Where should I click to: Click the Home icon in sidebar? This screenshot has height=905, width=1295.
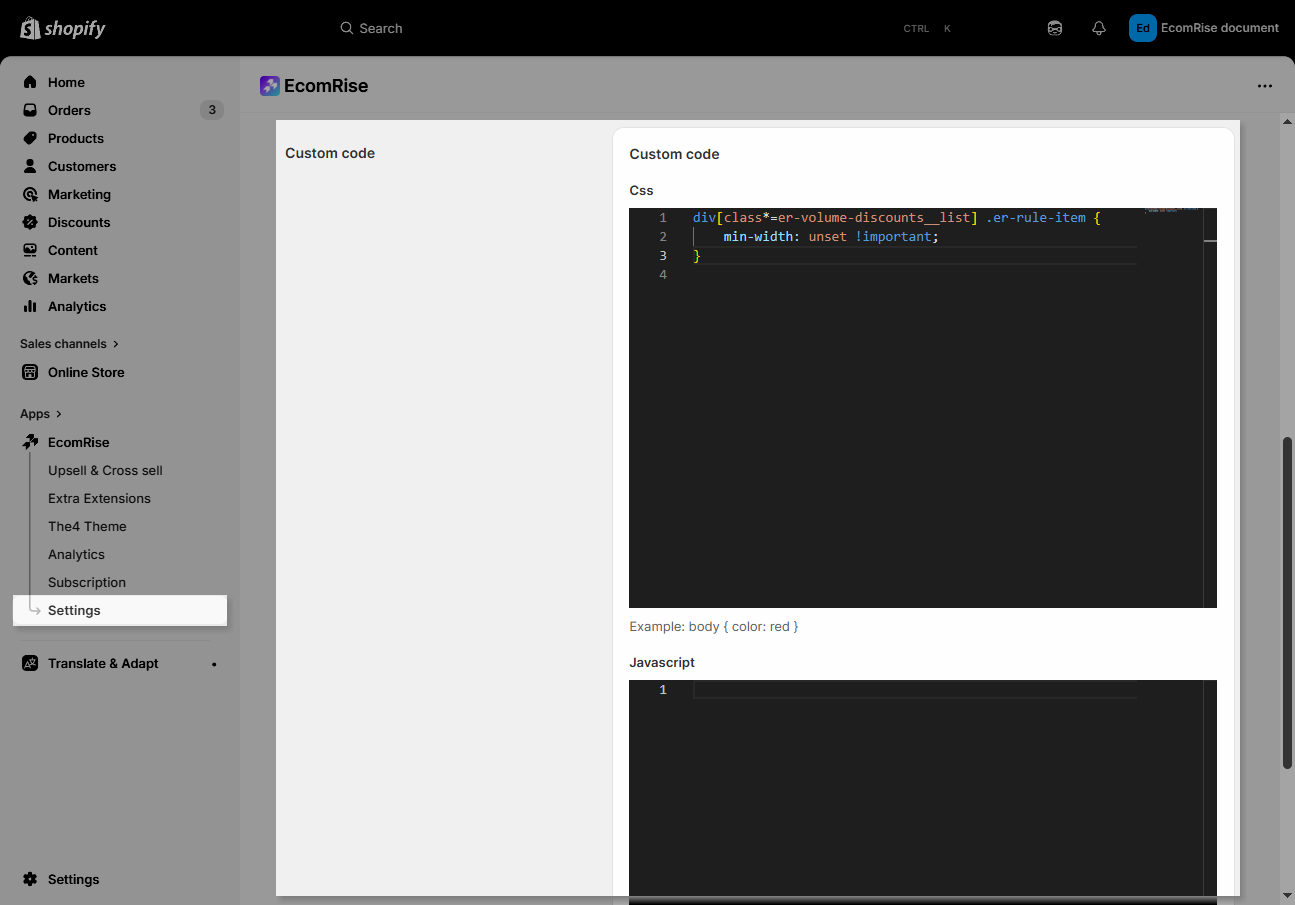tap(30, 82)
